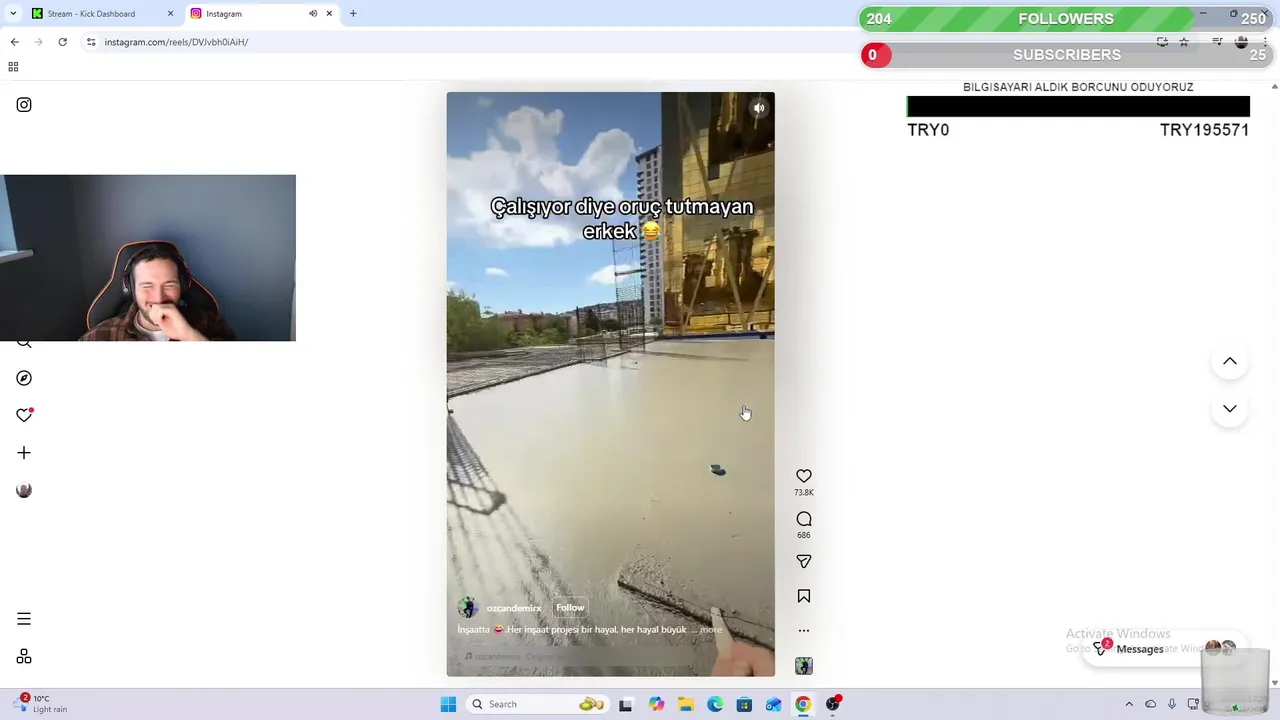Open Task View on the taskbar

(x=626, y=704)
